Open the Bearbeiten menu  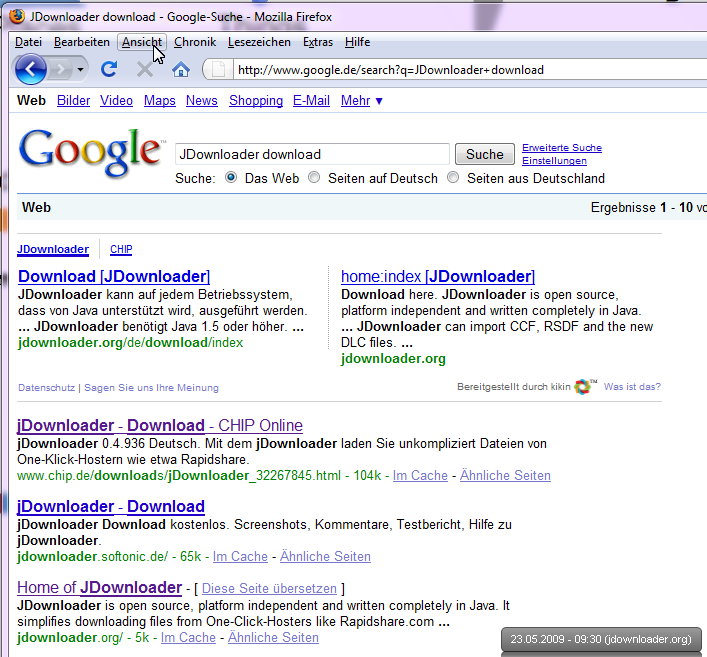pyautogui.click(x=82, y=42)
